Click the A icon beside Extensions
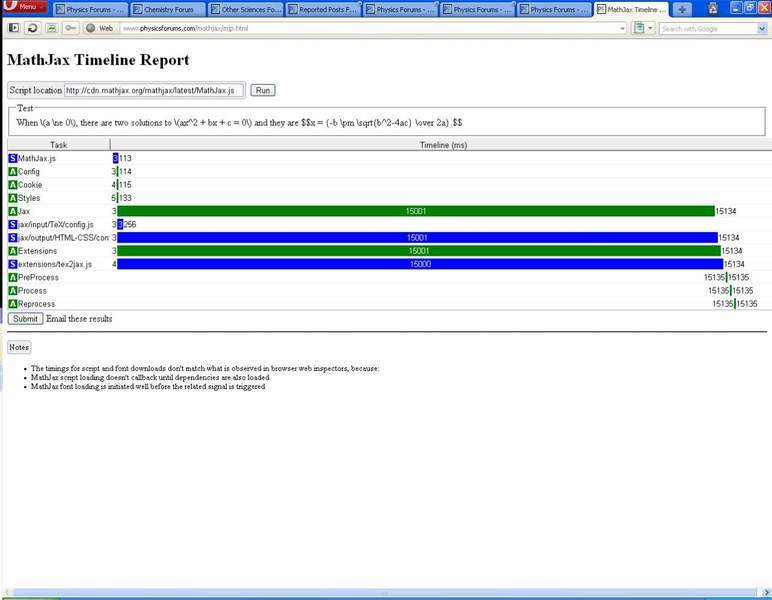772x600 pixels. (x=13, y=251)
